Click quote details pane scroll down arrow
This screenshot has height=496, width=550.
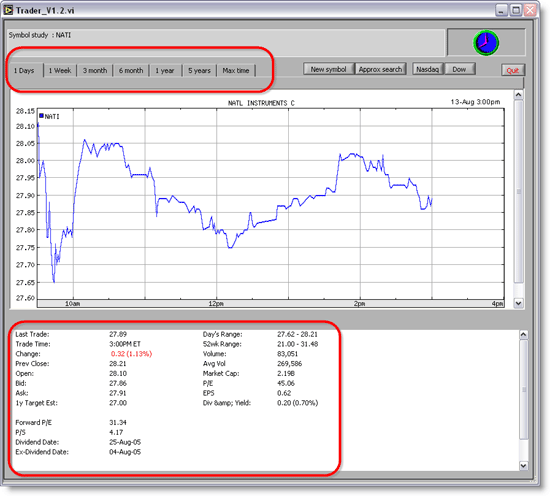coord(523,465)
